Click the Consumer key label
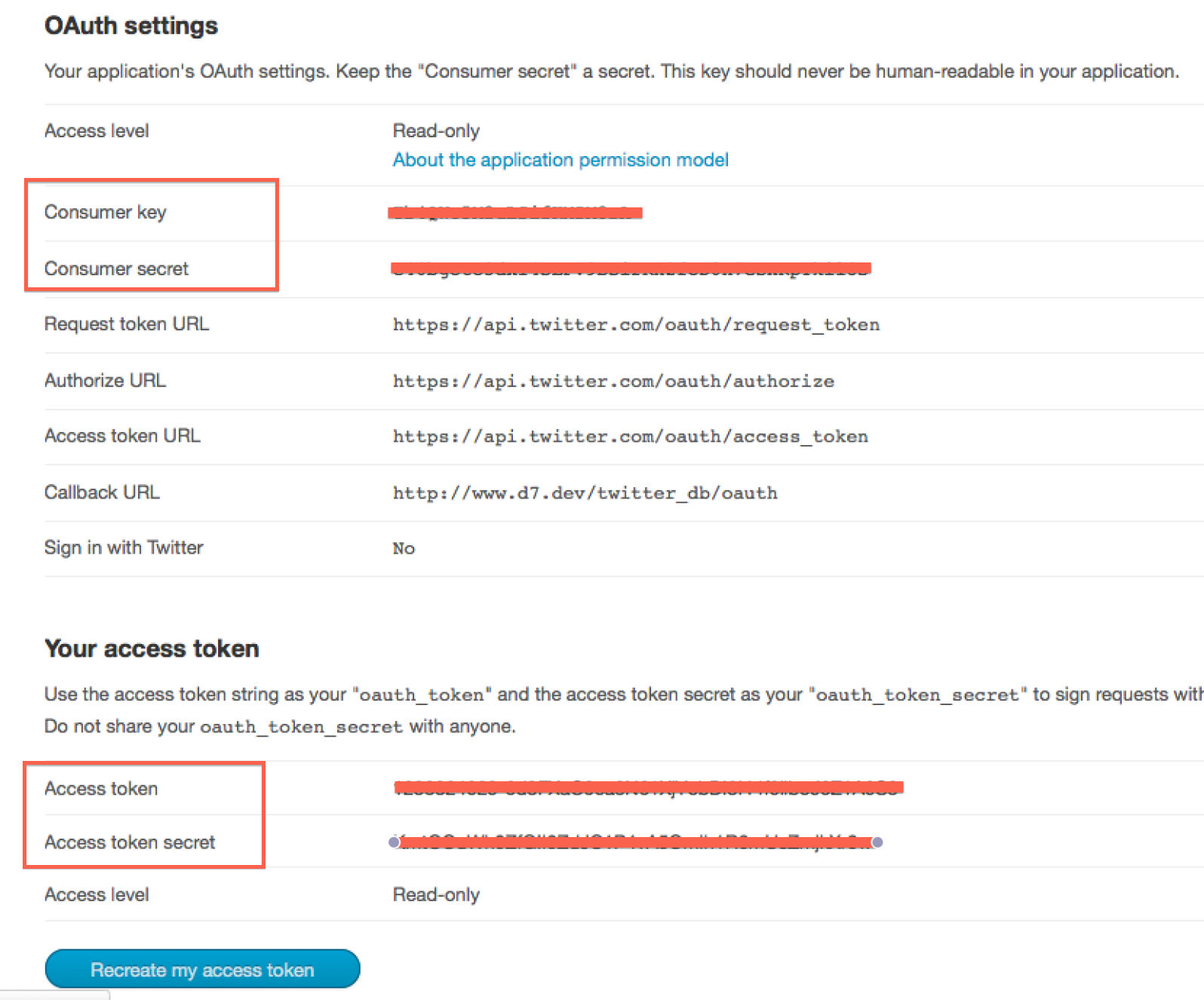This screenshot has height=1000, width=1204. click(x=105, y=213)
